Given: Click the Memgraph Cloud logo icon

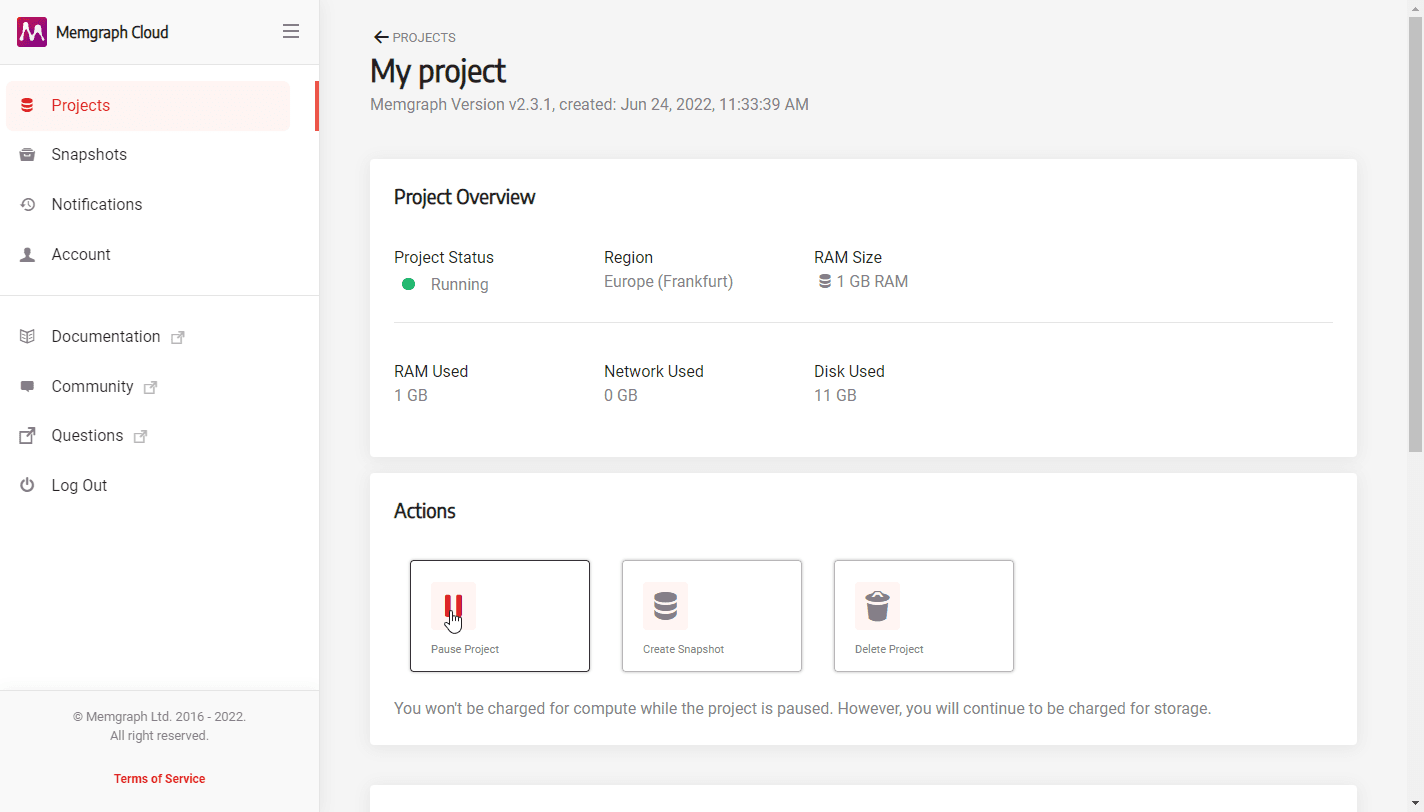Looking at the screenshot, I should click(32, 32).
